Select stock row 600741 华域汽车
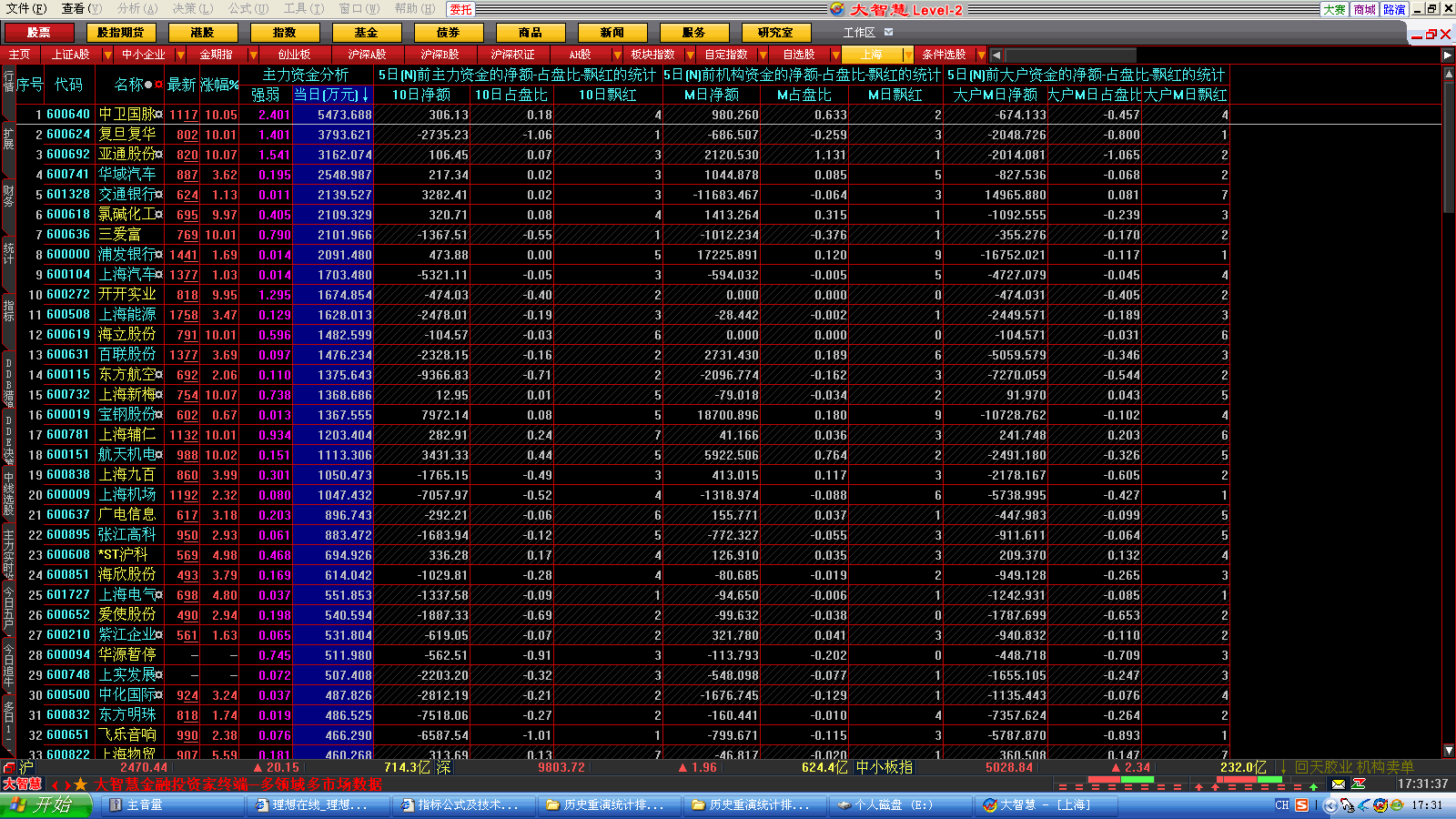The image size is (1456, 819). [x=622, y=175]
